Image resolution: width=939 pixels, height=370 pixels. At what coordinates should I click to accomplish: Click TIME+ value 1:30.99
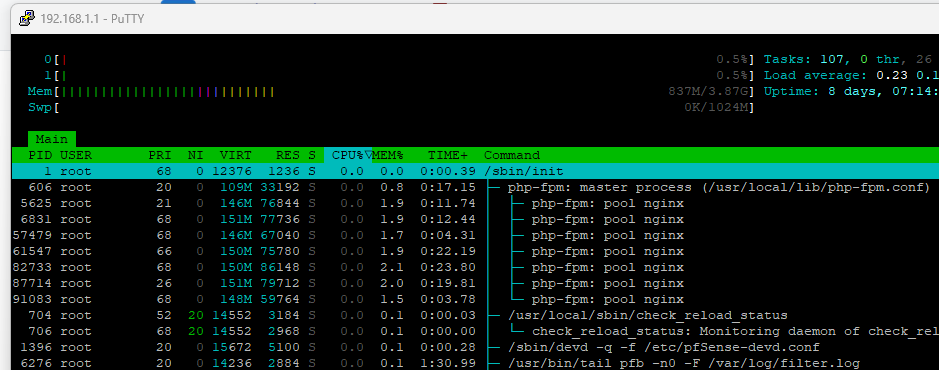[x=448, y=363]
